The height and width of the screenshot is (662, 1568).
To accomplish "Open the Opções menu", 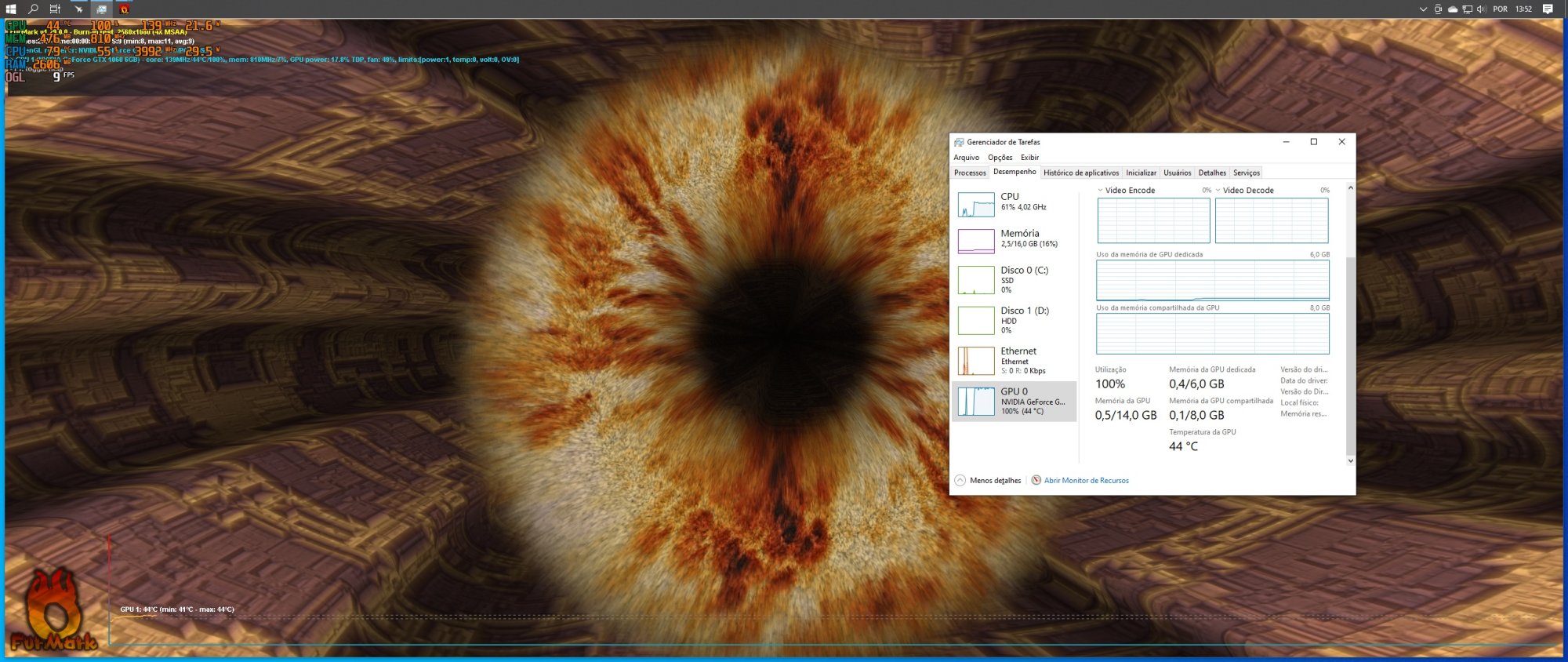I will [1000, 158].
